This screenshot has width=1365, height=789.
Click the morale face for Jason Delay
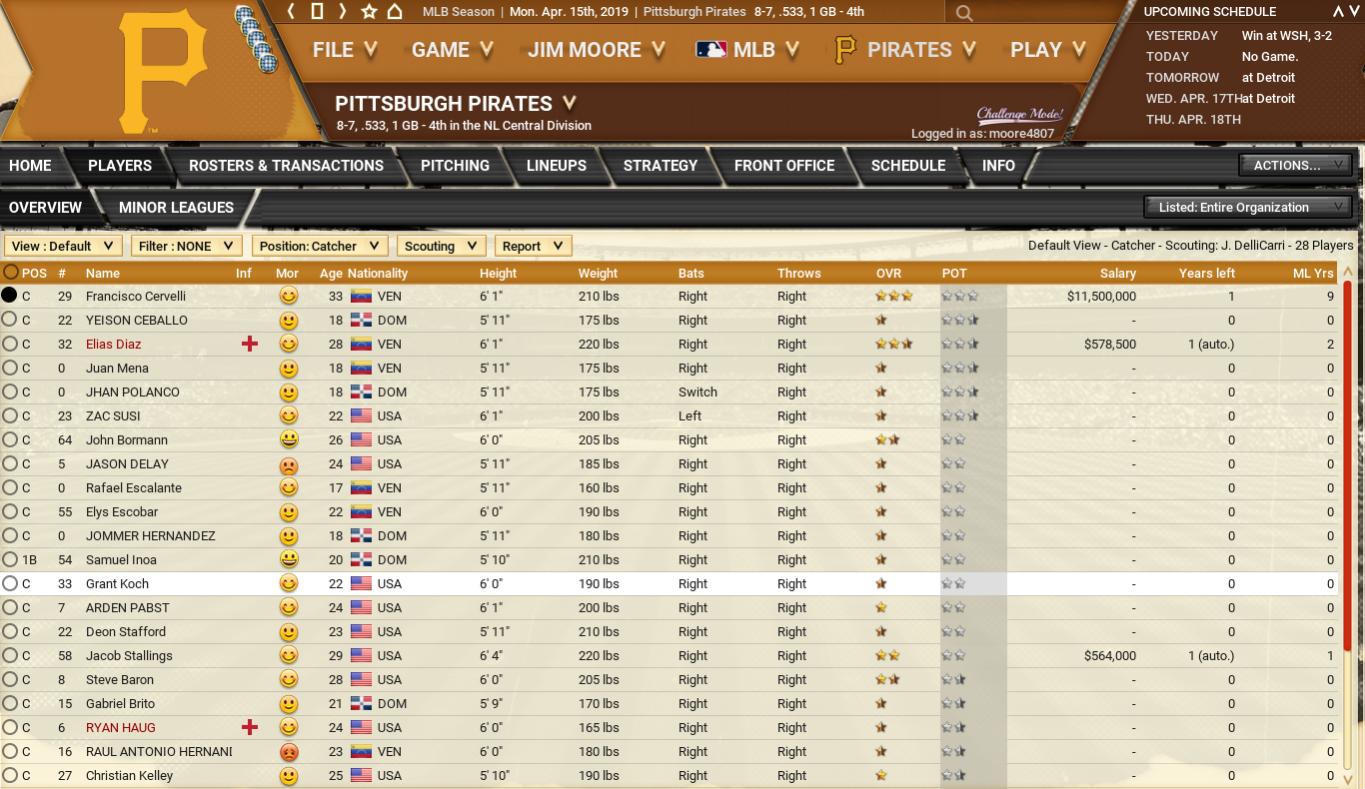[x=288, y=464]
